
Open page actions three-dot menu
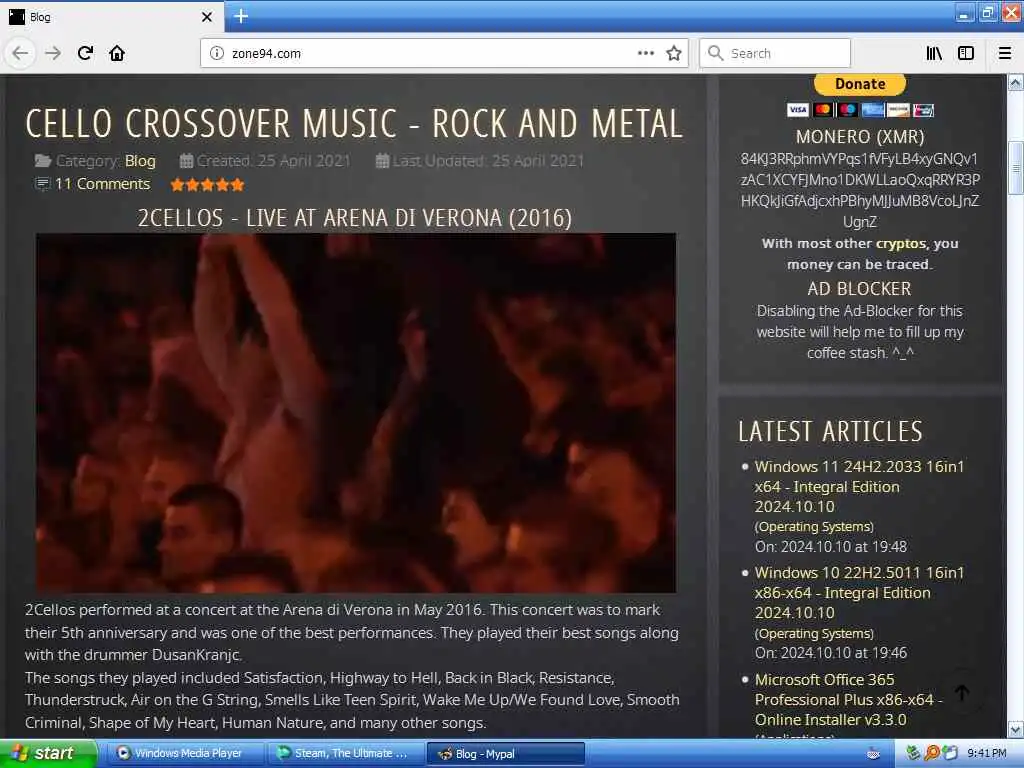[x=646, y=53]
